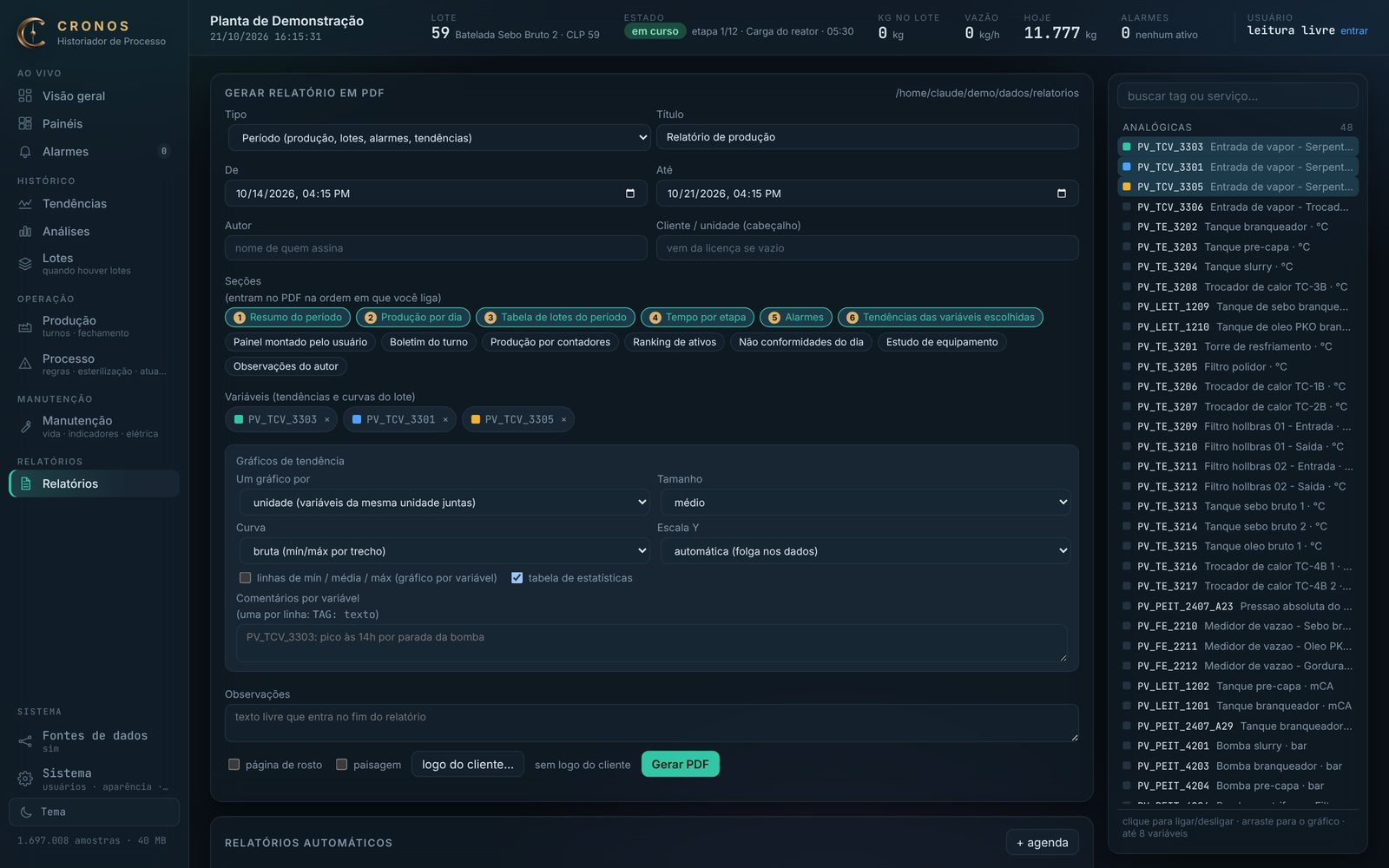Click the moon icon on Tema
This screenshot has width=1389, height=868.
pyautogui.click(x=26, y=812)
